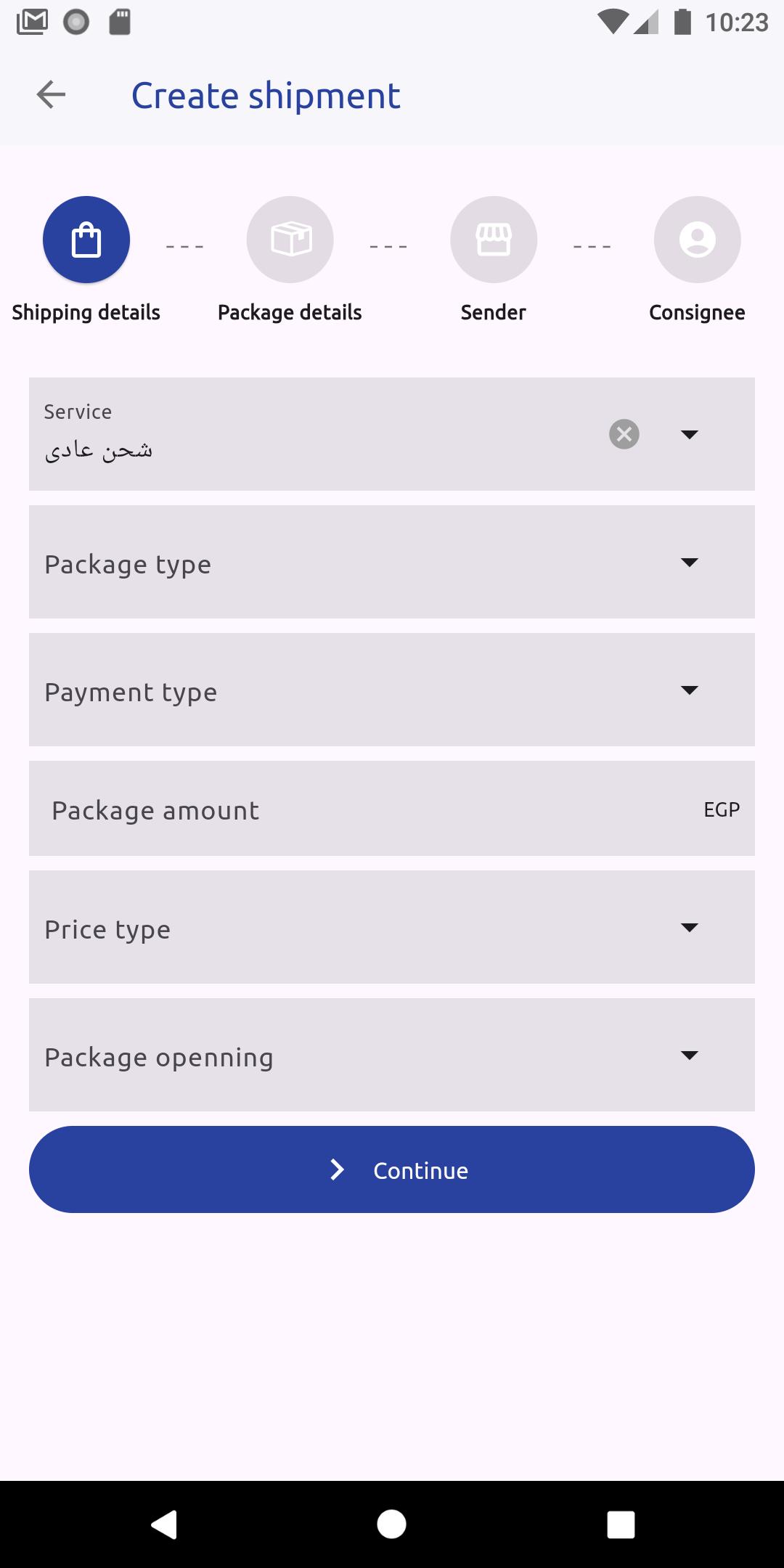Viewport: 784px width, 1568px height.
Task: Tap the Android recent apps button
Action: [621, 1524]
